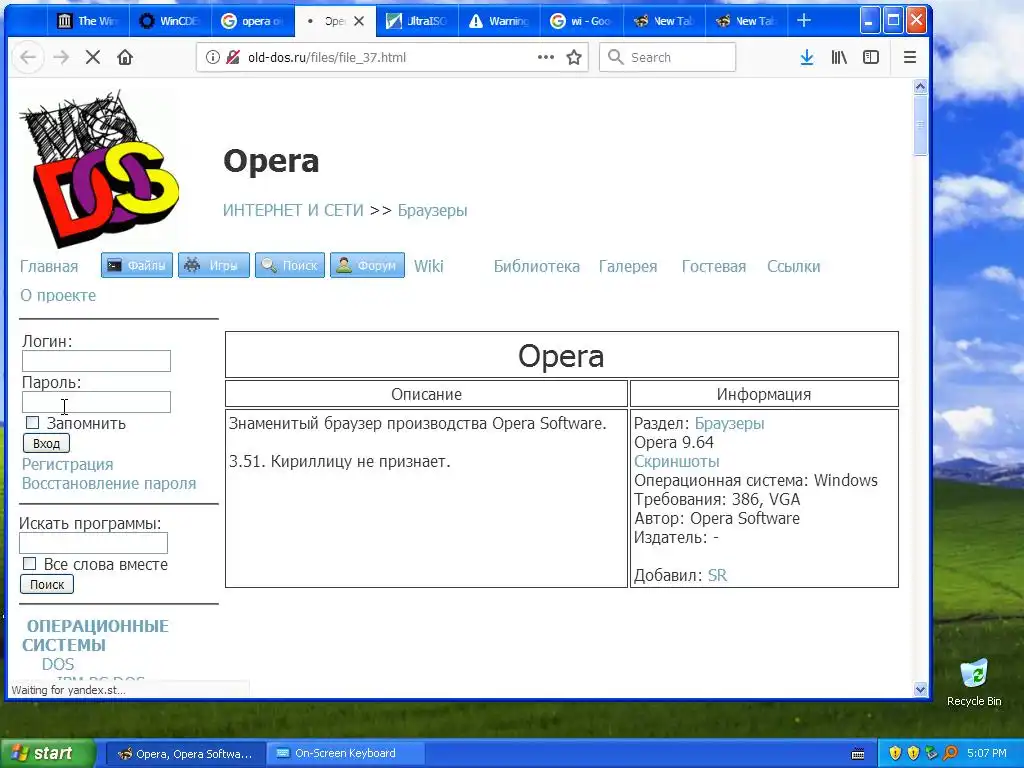
Task: Toggle the sidebar view icon
Action: [871, 57]
